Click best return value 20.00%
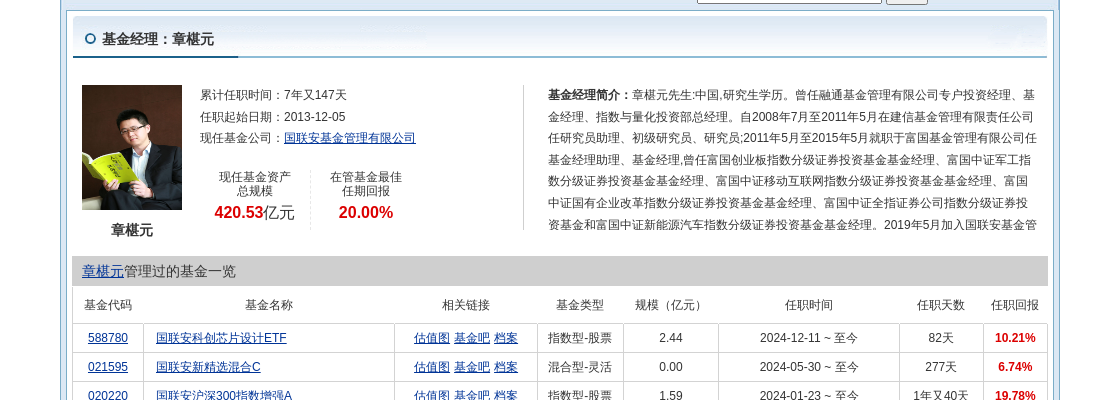Image resolution: width=1120 pixels, height=400 pixels. (x=366, y=213)
